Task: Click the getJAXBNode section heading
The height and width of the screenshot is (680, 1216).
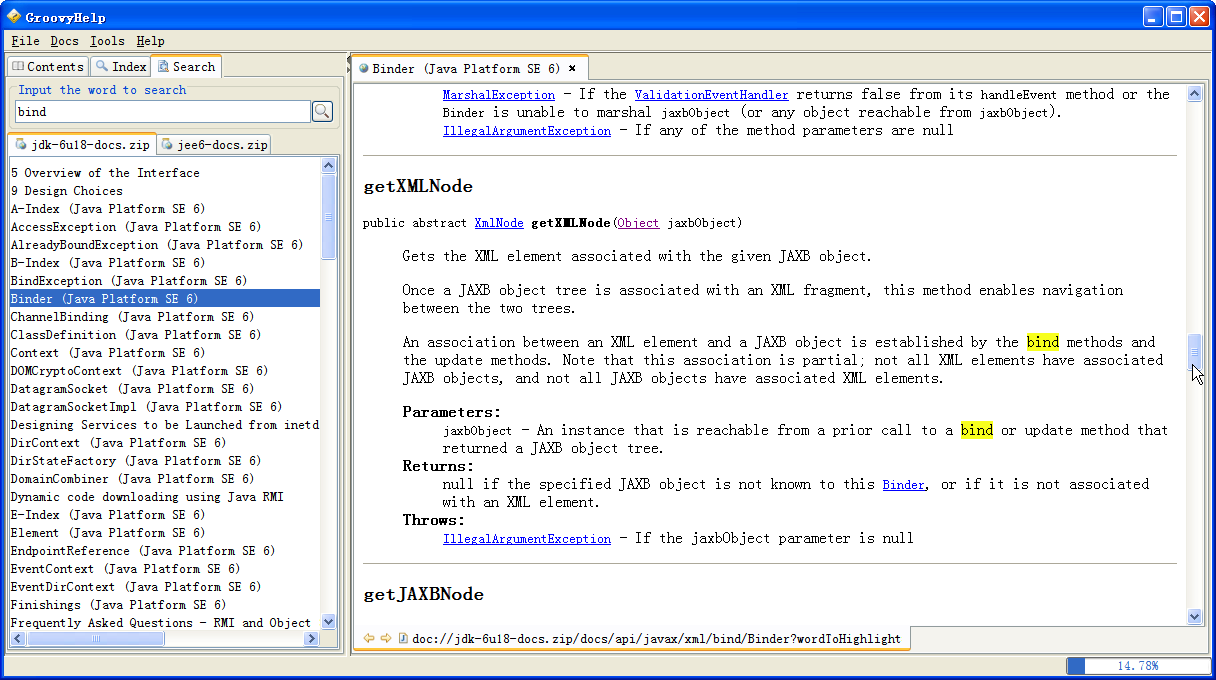Action: [x=423, y=595]
